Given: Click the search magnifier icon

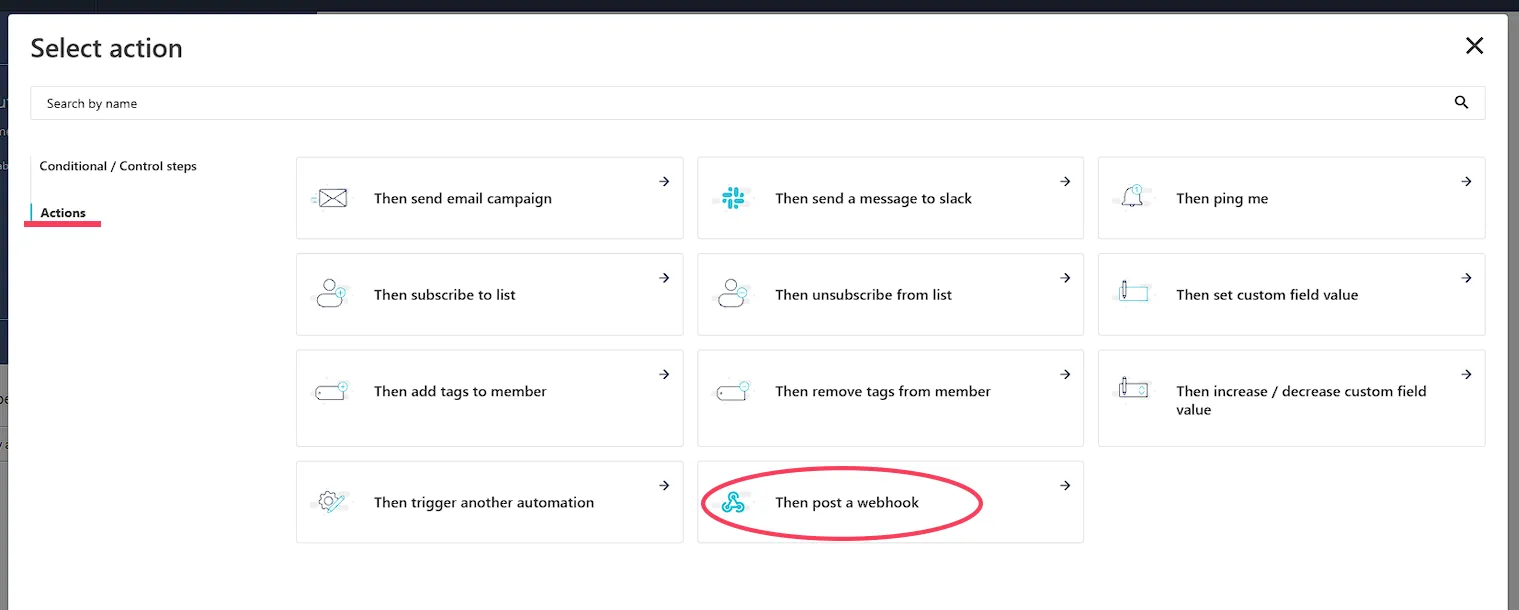Looking at the screenshot, I should [1461, 102].
